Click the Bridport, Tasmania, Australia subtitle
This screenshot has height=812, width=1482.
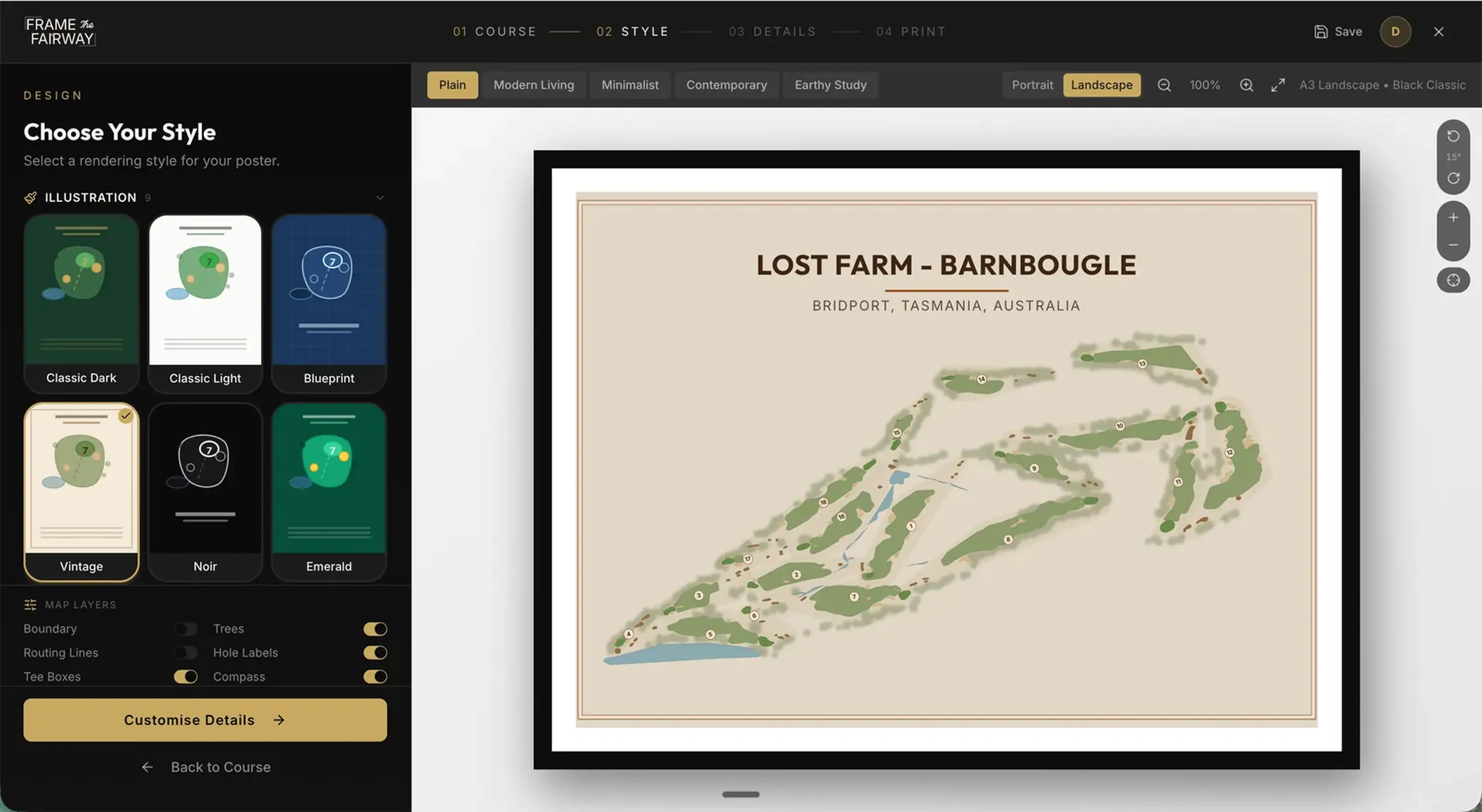coord(946,306)
